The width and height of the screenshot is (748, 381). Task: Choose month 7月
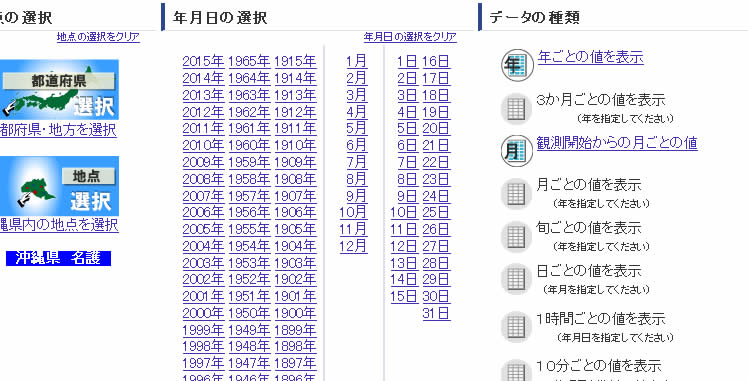coord(357,162)
